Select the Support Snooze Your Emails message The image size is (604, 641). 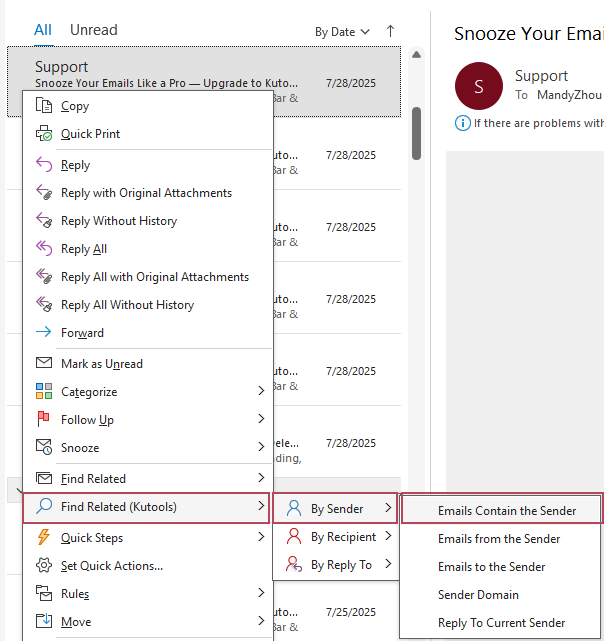[204, 82]
